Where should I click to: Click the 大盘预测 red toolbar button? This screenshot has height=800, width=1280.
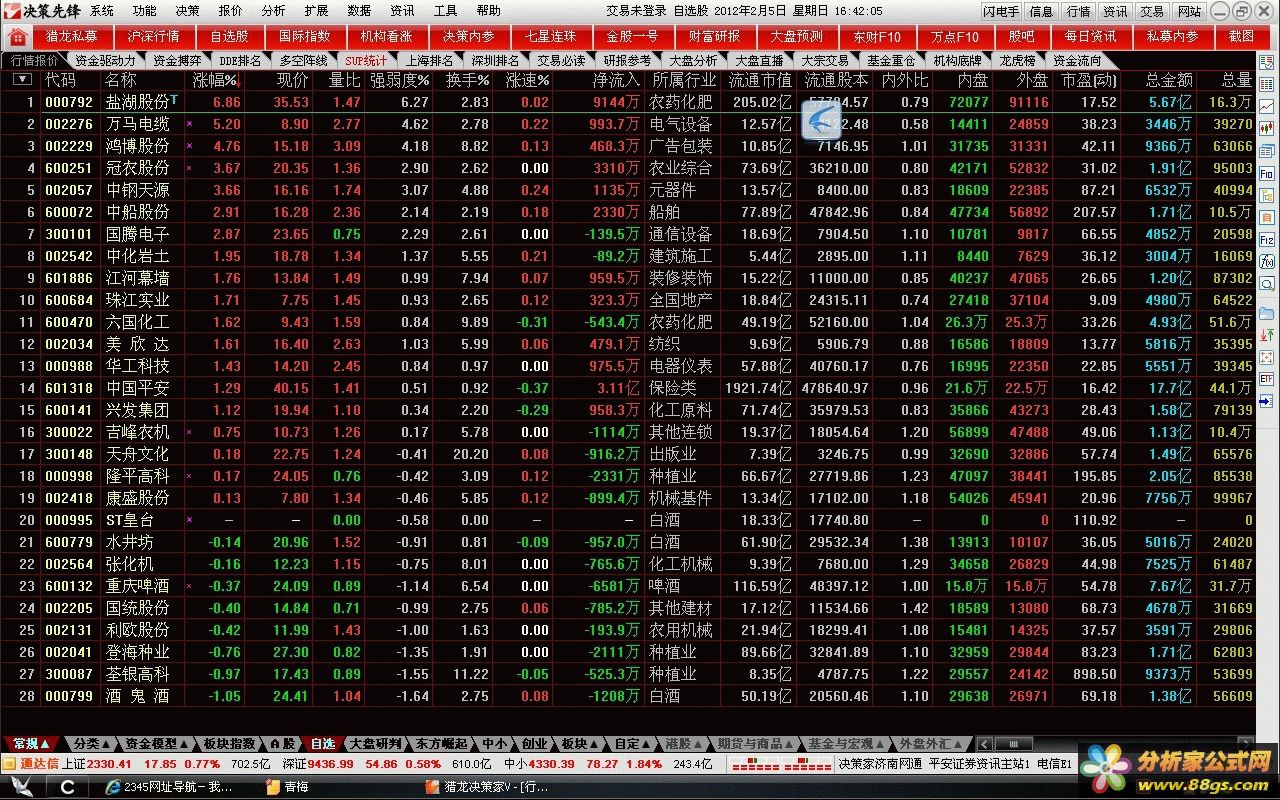tap(797, 36)
